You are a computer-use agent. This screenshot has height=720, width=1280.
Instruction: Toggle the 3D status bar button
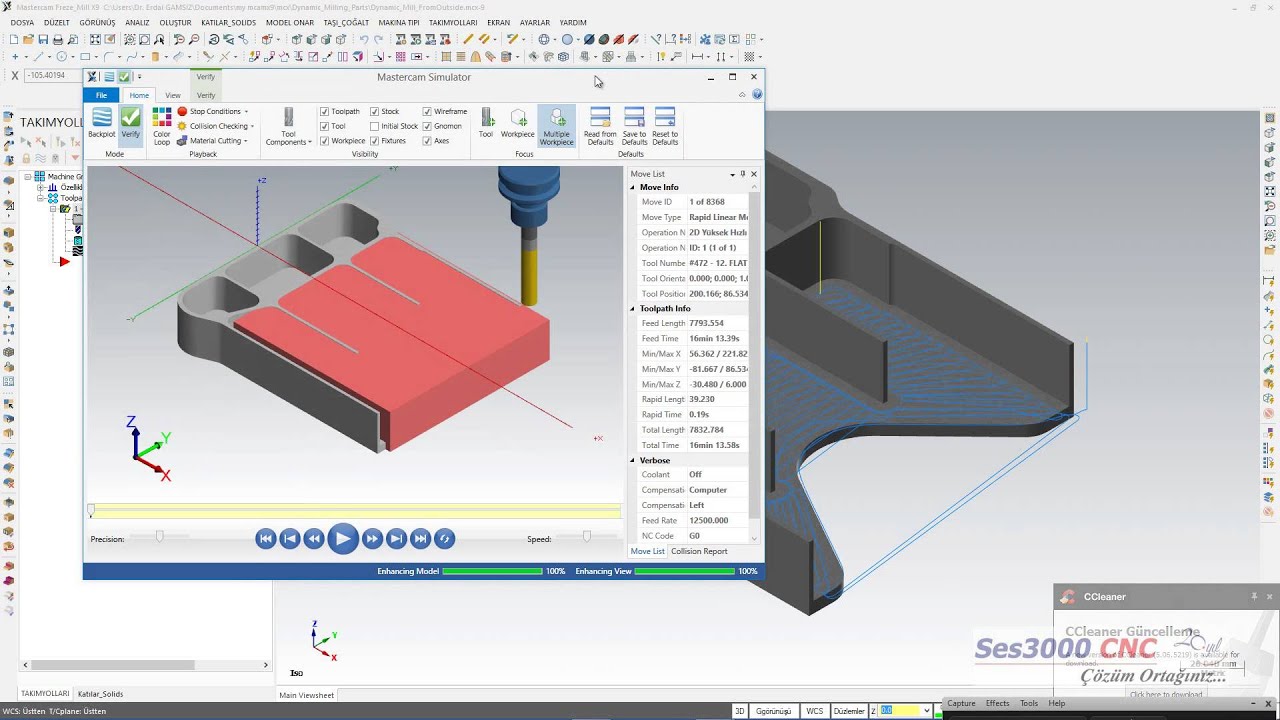(x=740, y=711)
